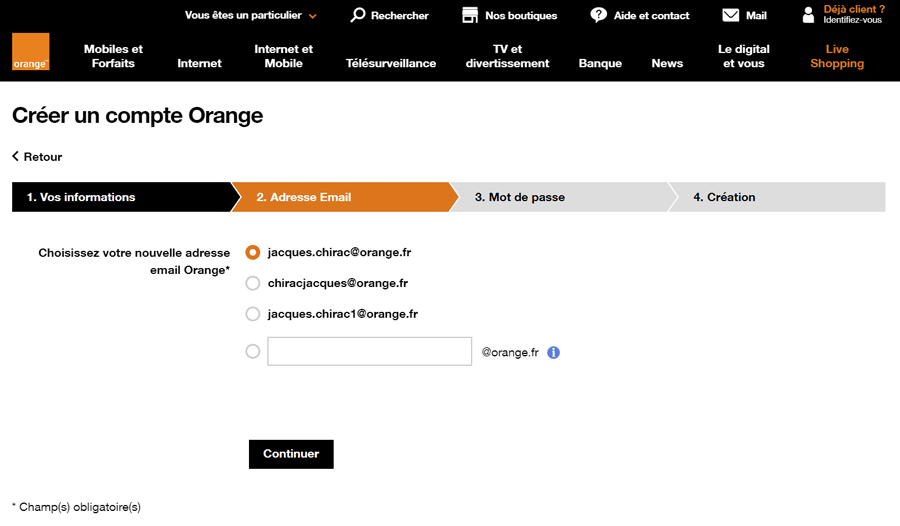Open search via magnifying glass icon
Image resolution: width=900 pixels, height=526 pixels.
[x=358, y=15]
